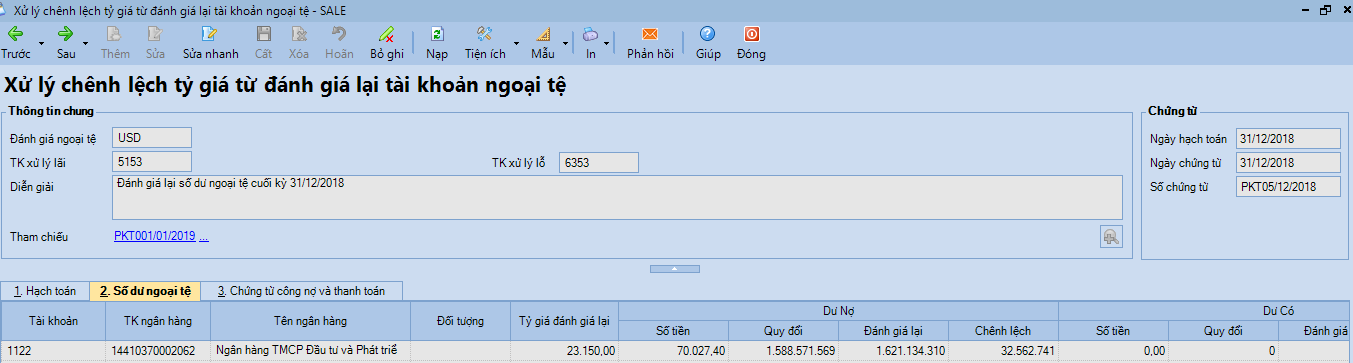This screenshot has height=363, width=1353.
Task: Open reference link PKT001/01/2019
Action: [154, 237]
